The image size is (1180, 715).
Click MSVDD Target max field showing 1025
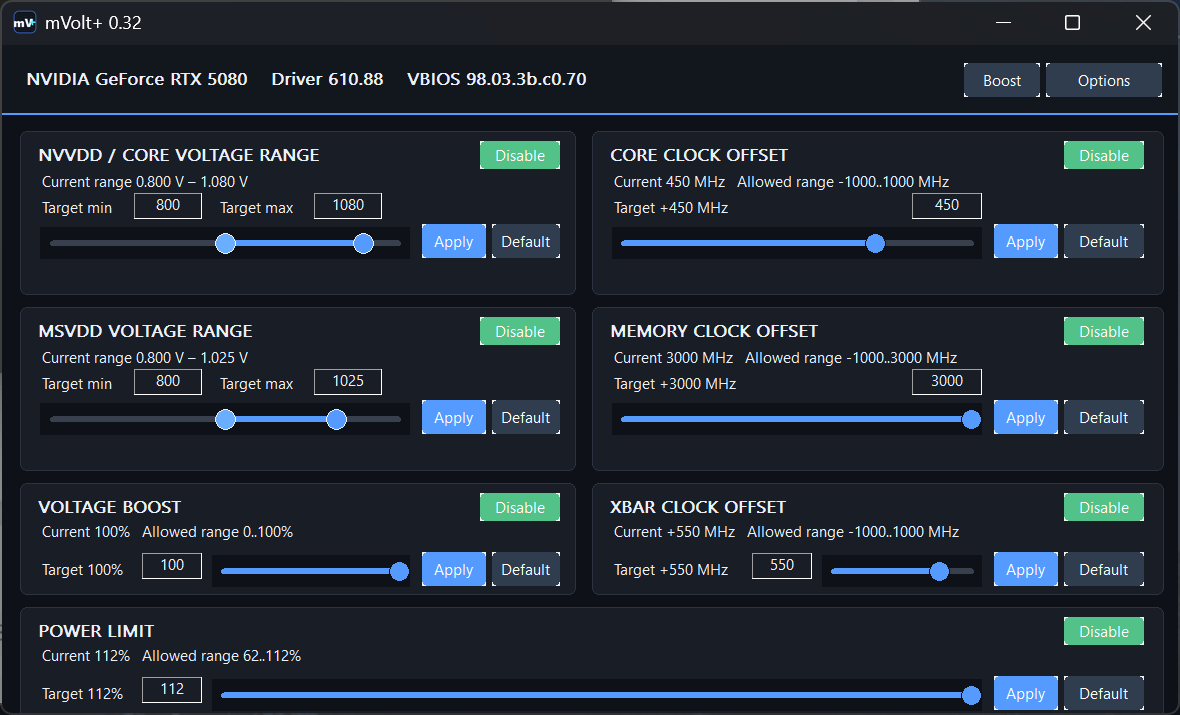click(348, 382)
